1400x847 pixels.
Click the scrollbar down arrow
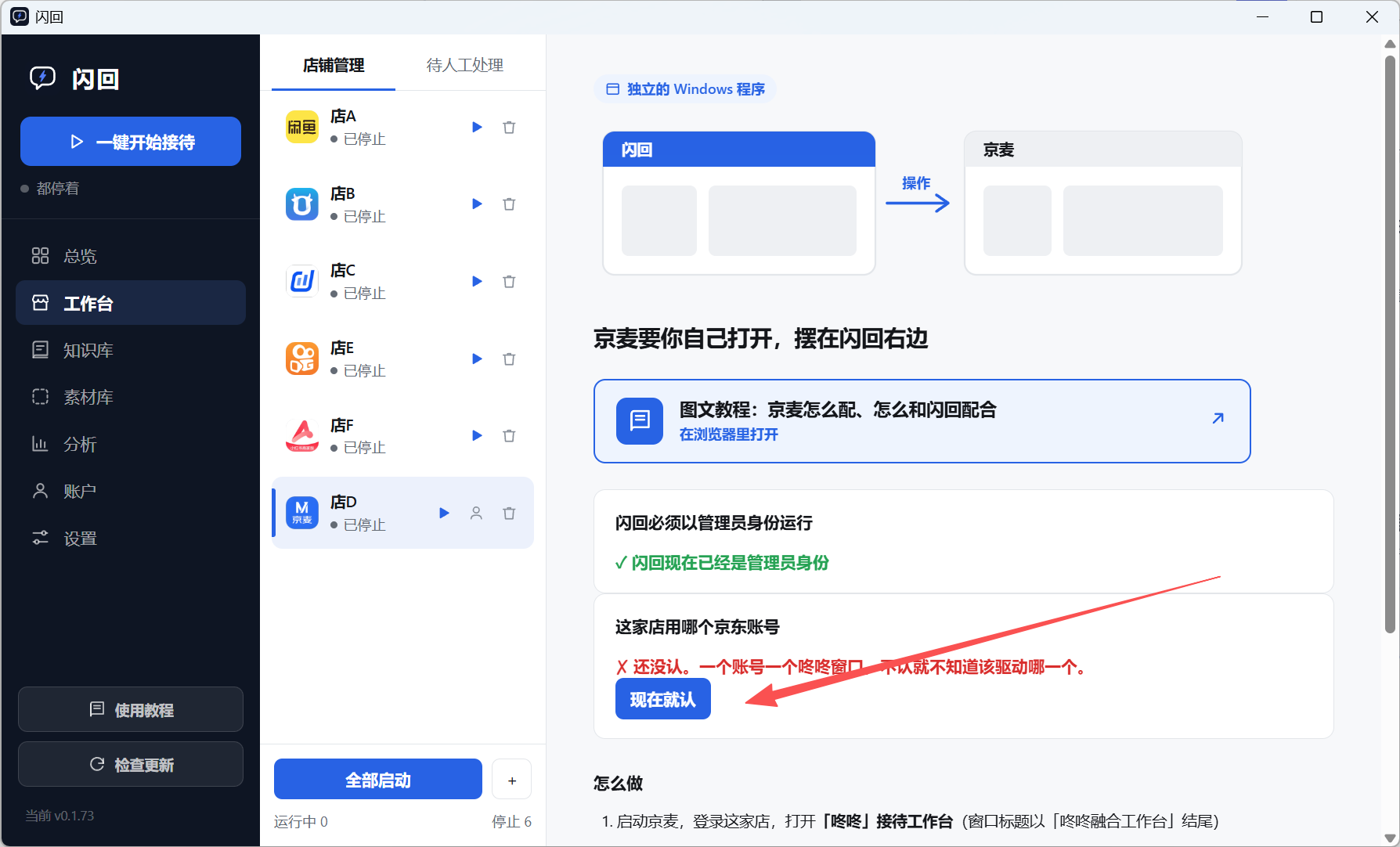click(x=1391, y=838)
